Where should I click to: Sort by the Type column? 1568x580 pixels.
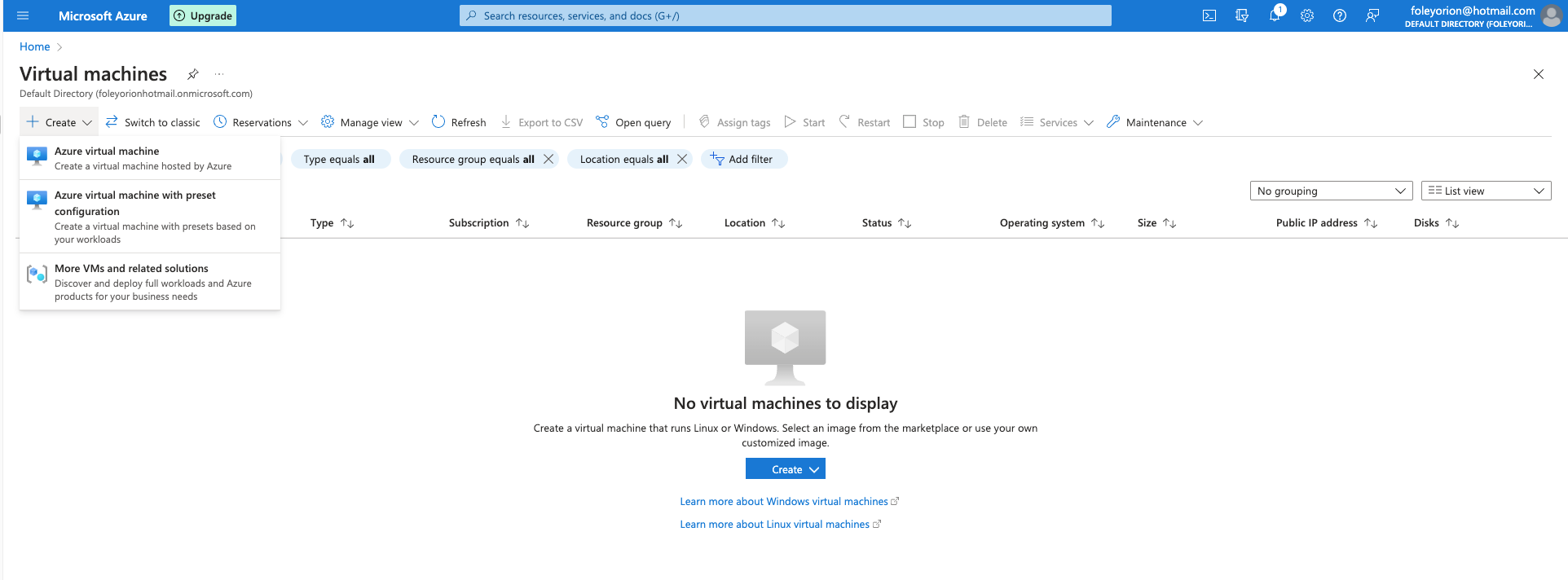pyautogui.click(x=333, y=222)
